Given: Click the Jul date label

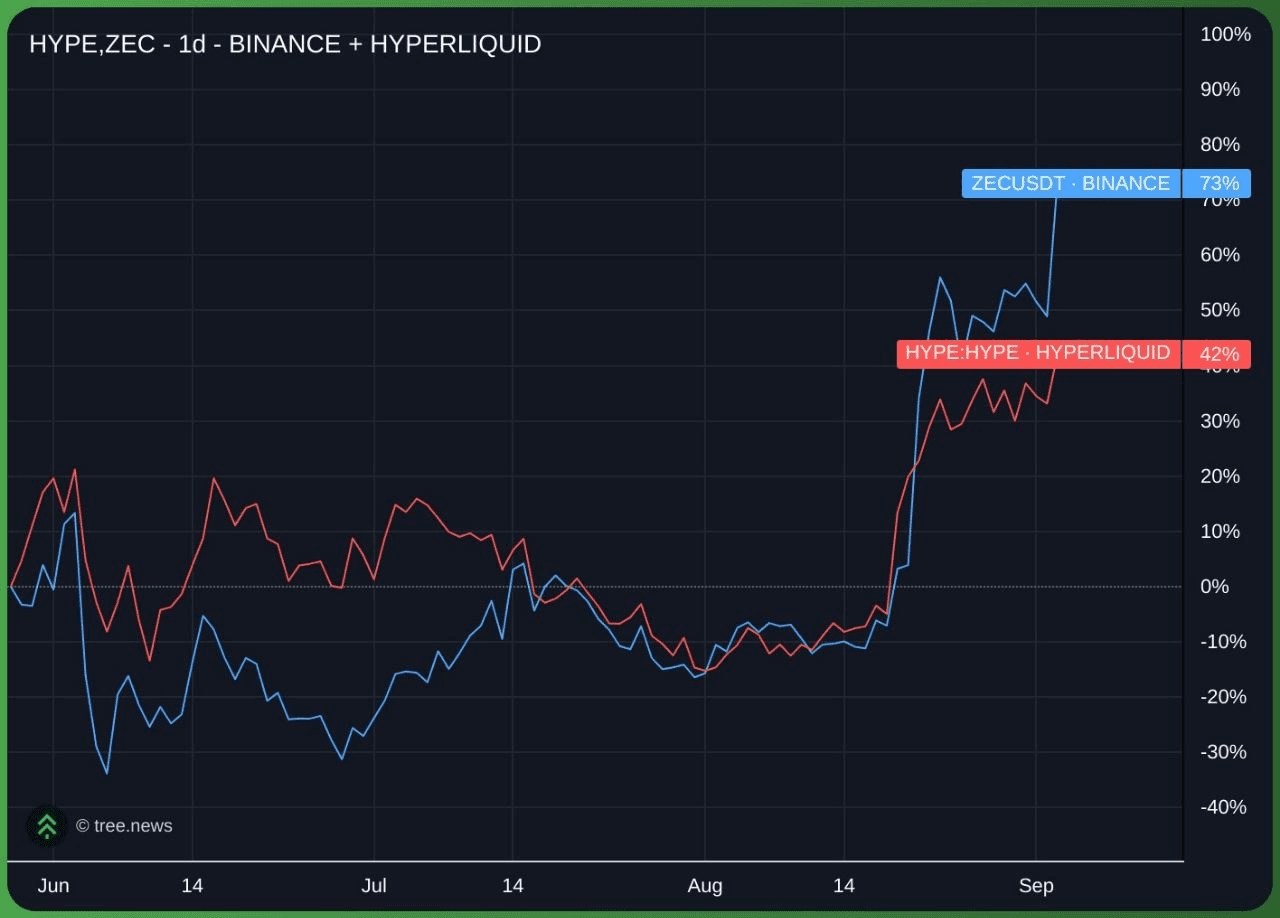Looking at the screenshot, I should pos(374,886).
